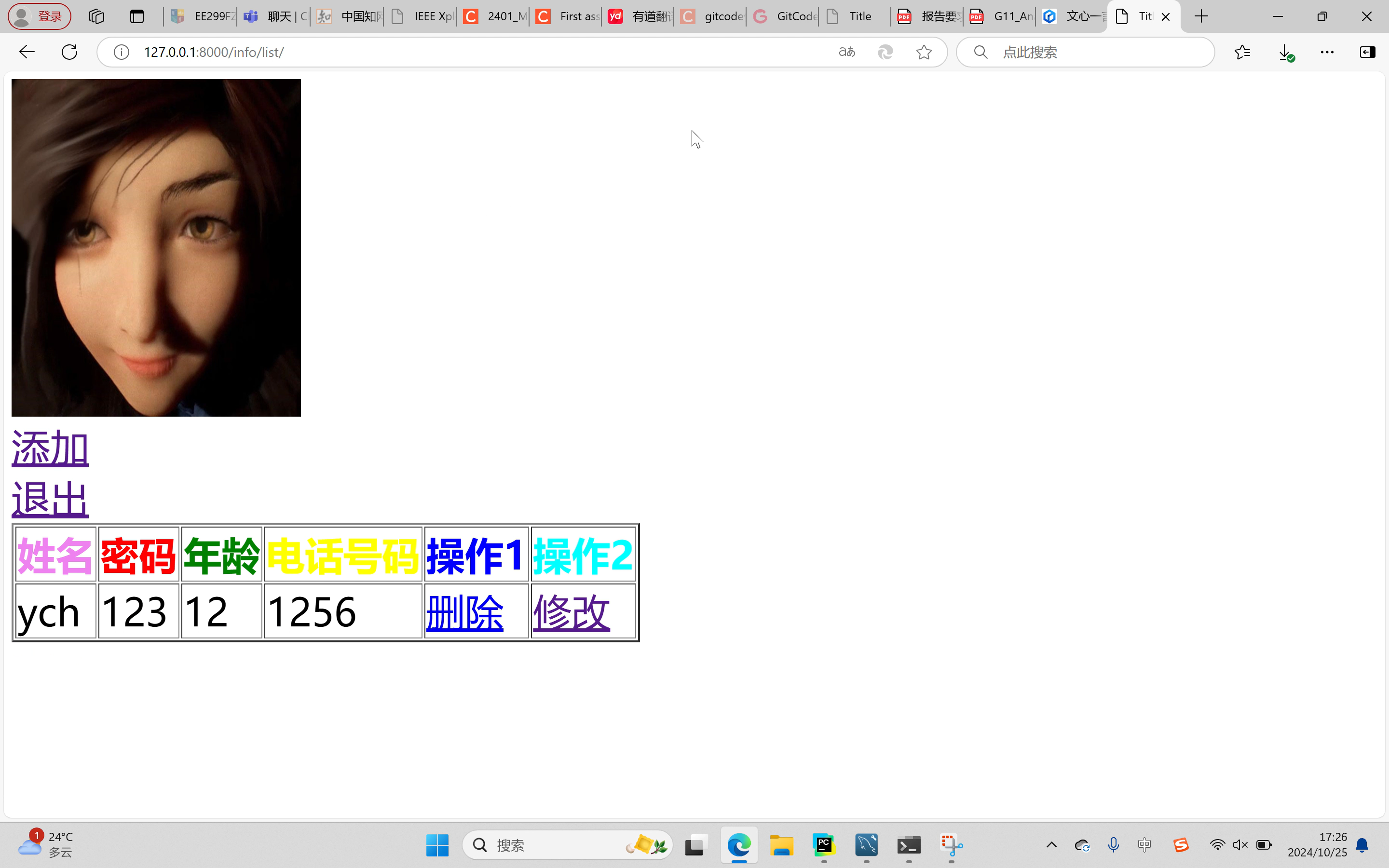The width and height of the screenshot is (1389, 868).
Task: Open the downloads icon
Action: pyautogui.click(x=1285, y=52)
